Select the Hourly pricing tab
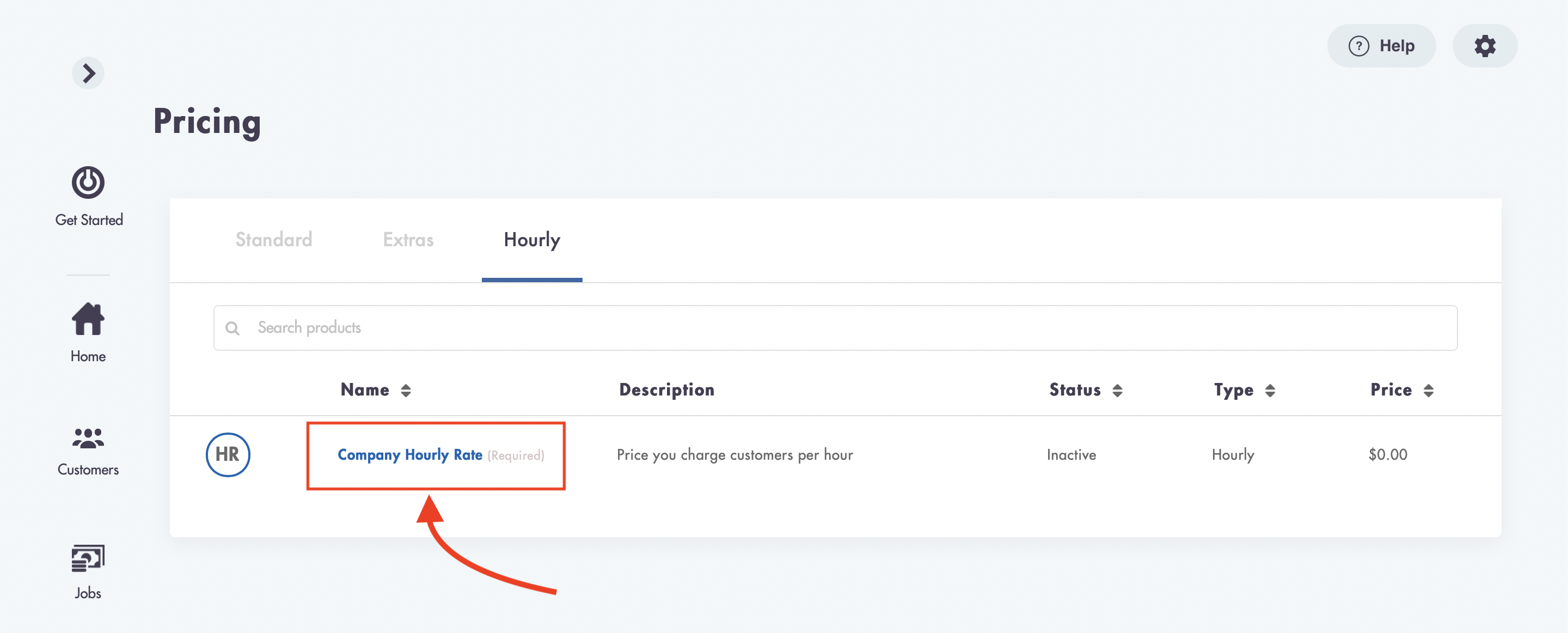 pos(532,240)
